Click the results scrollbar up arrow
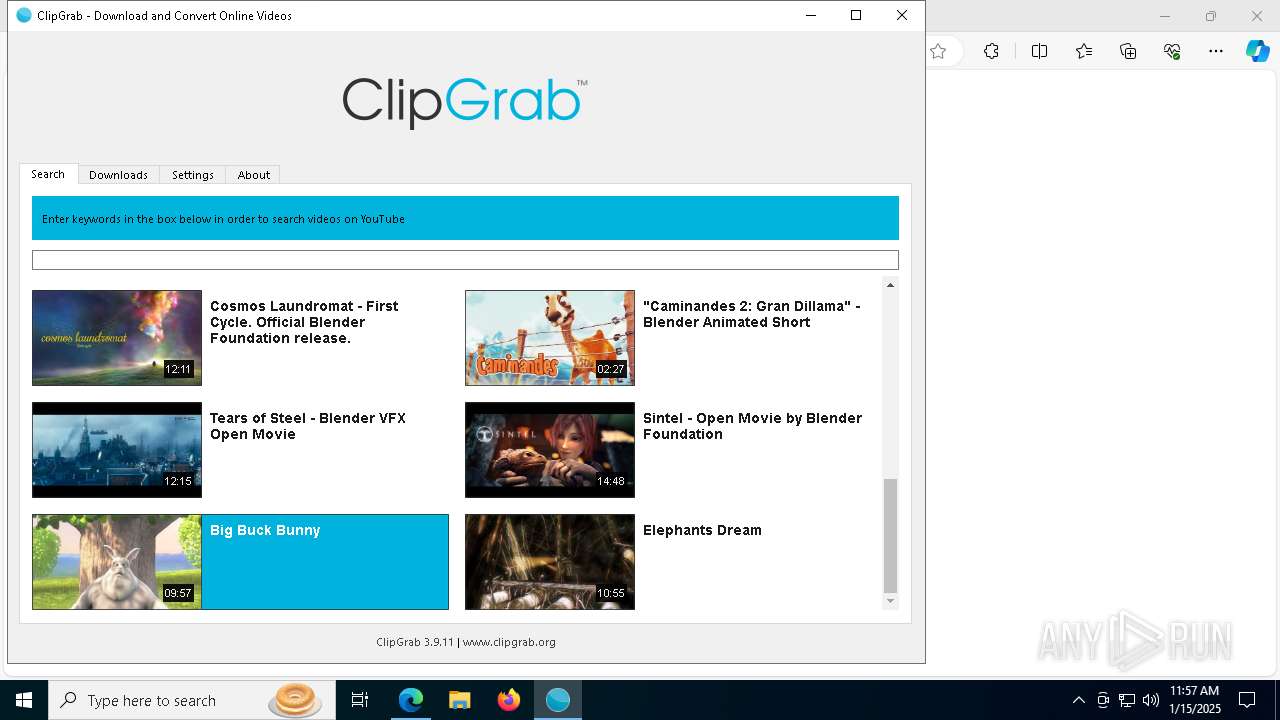This screenshot has width=1280, height=720. [890, 286]
